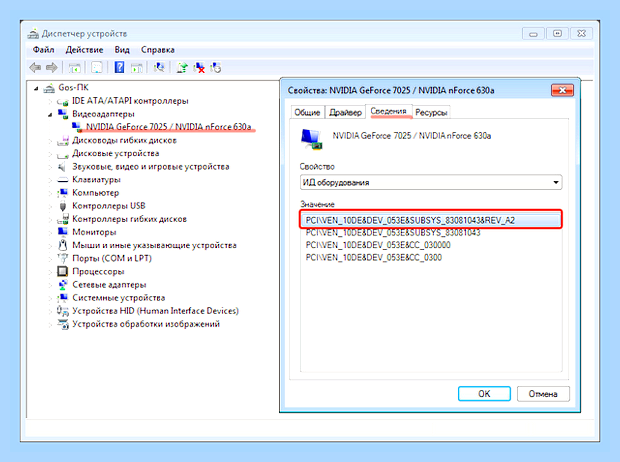Switch to the Драйвер tab
This screenshot has width=620, height=462.
(x=345, y=112)
